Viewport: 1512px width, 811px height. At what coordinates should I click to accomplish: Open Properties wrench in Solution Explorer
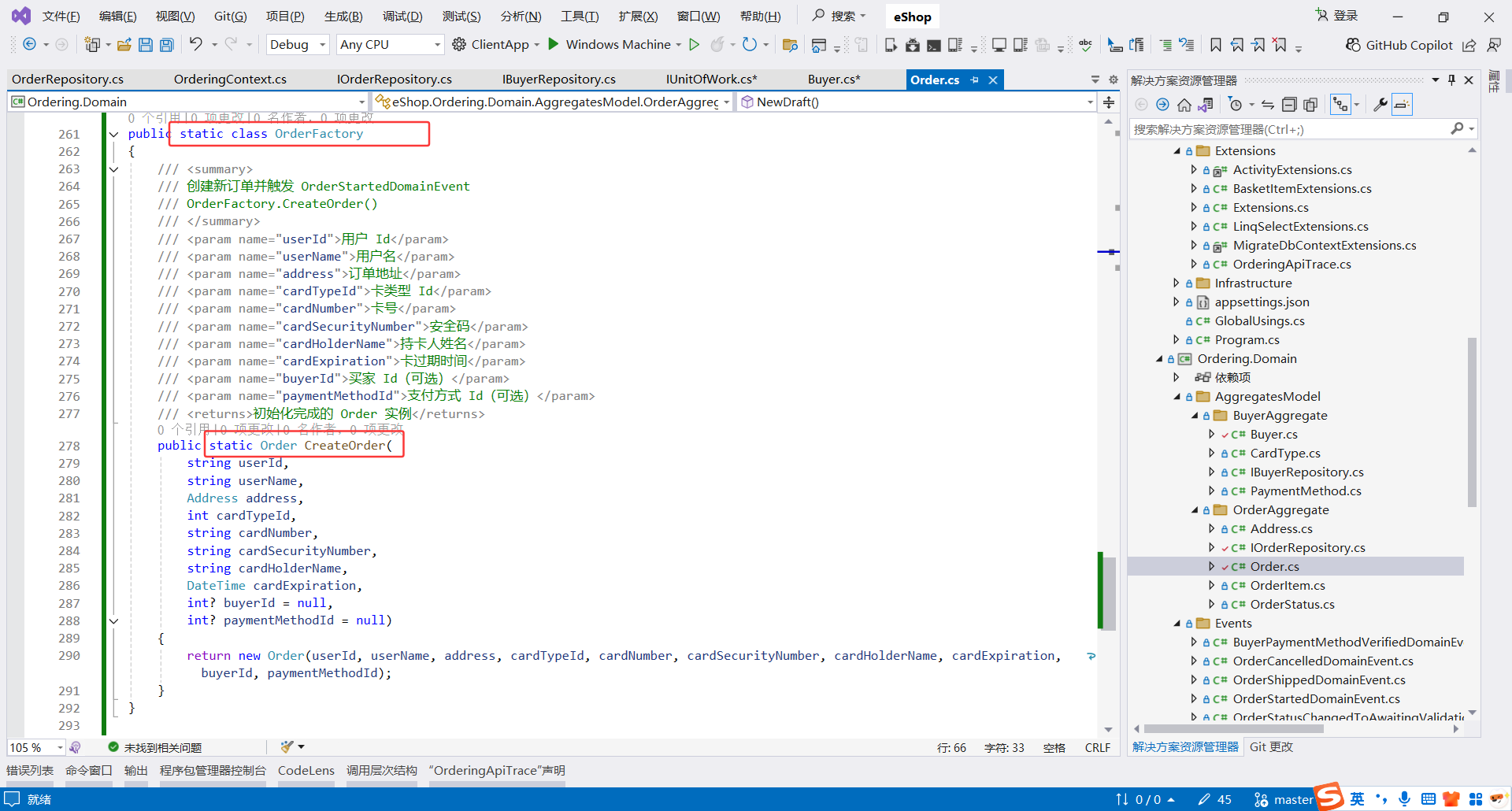point(1380,105)
